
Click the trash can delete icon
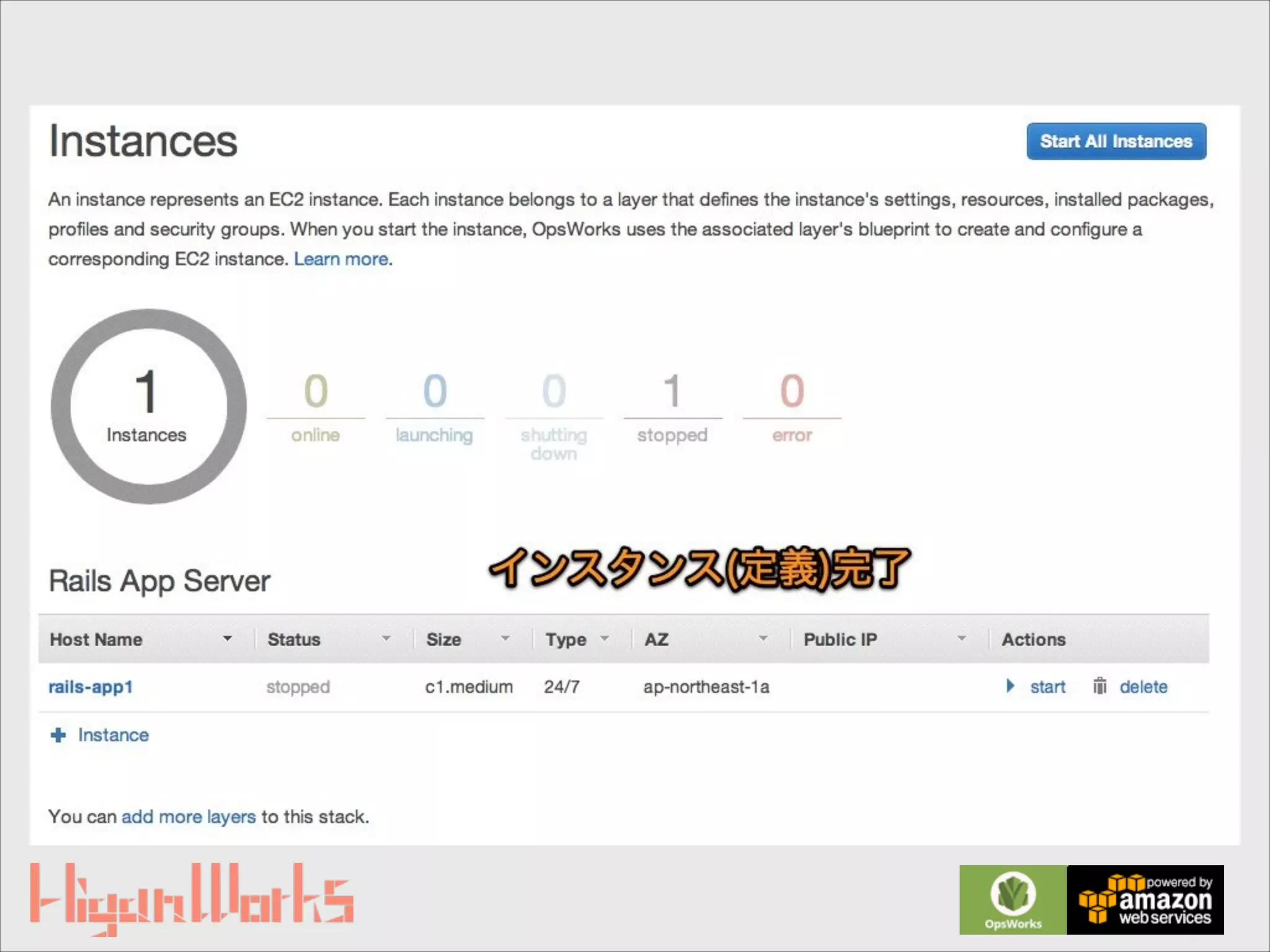(x=1099, y=685)
